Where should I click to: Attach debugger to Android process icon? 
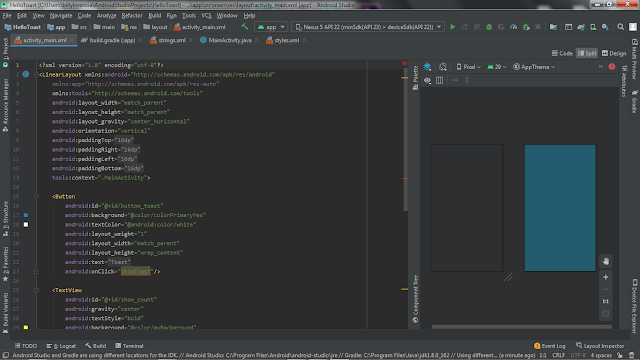coord(526,27)
